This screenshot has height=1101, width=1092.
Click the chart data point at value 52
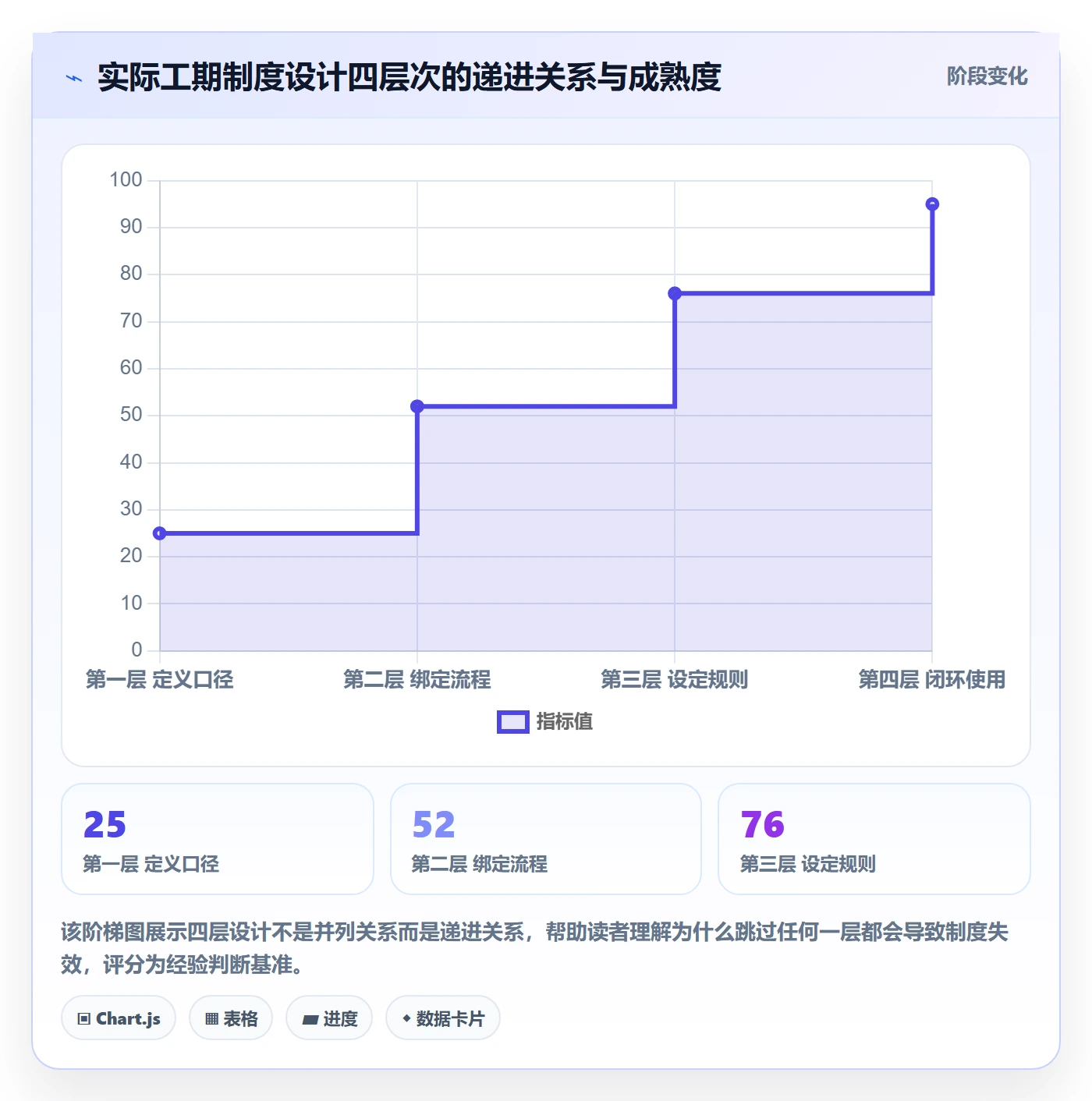click(x=417, y=406)
